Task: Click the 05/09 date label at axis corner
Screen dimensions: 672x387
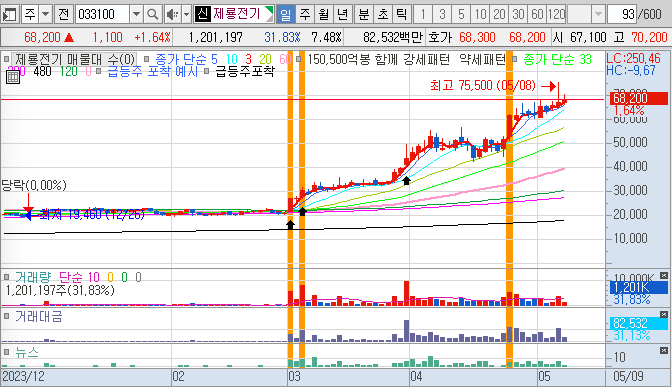Action: pos(628,377)
